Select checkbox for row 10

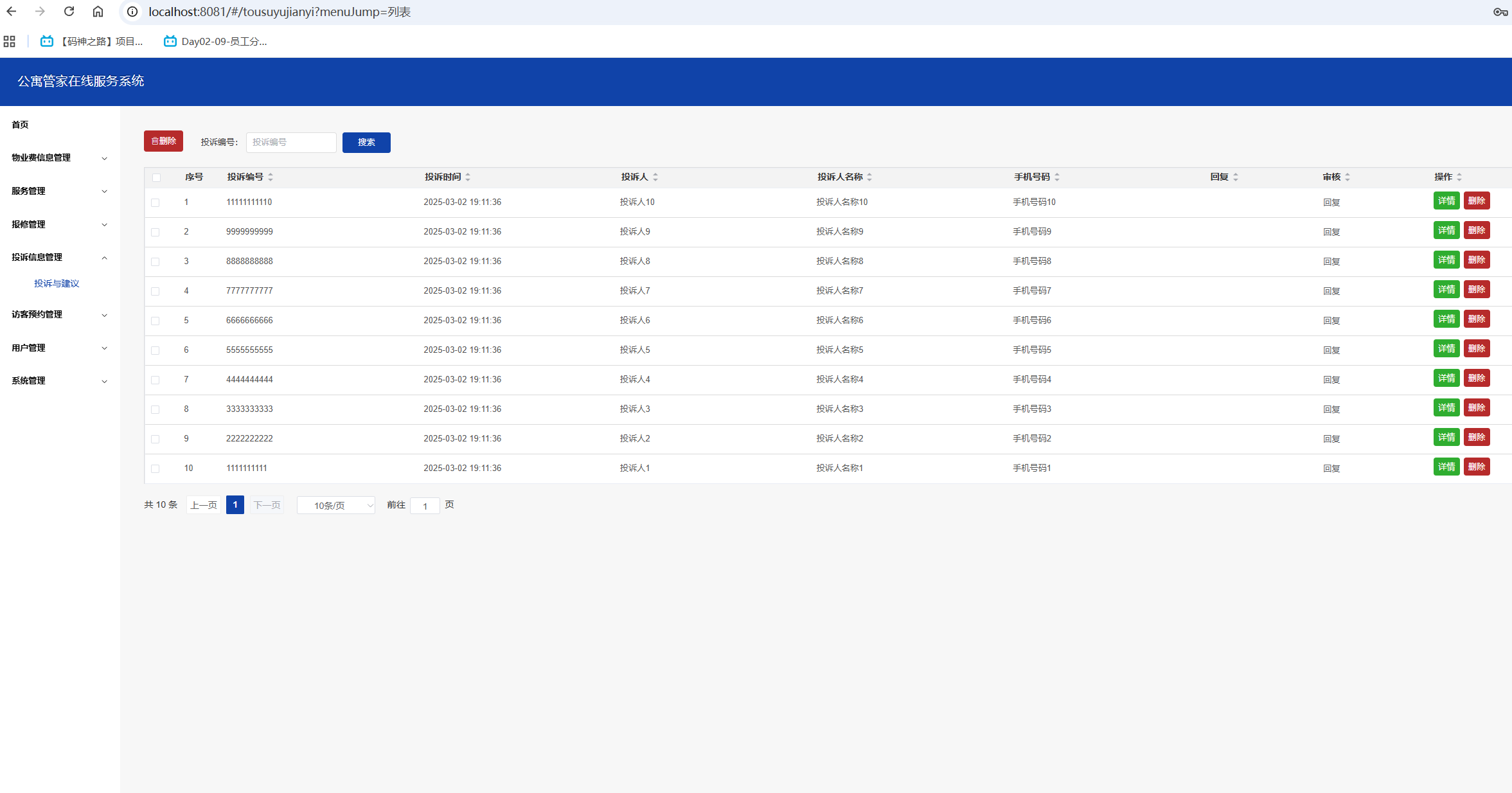[x=156, y=468]
